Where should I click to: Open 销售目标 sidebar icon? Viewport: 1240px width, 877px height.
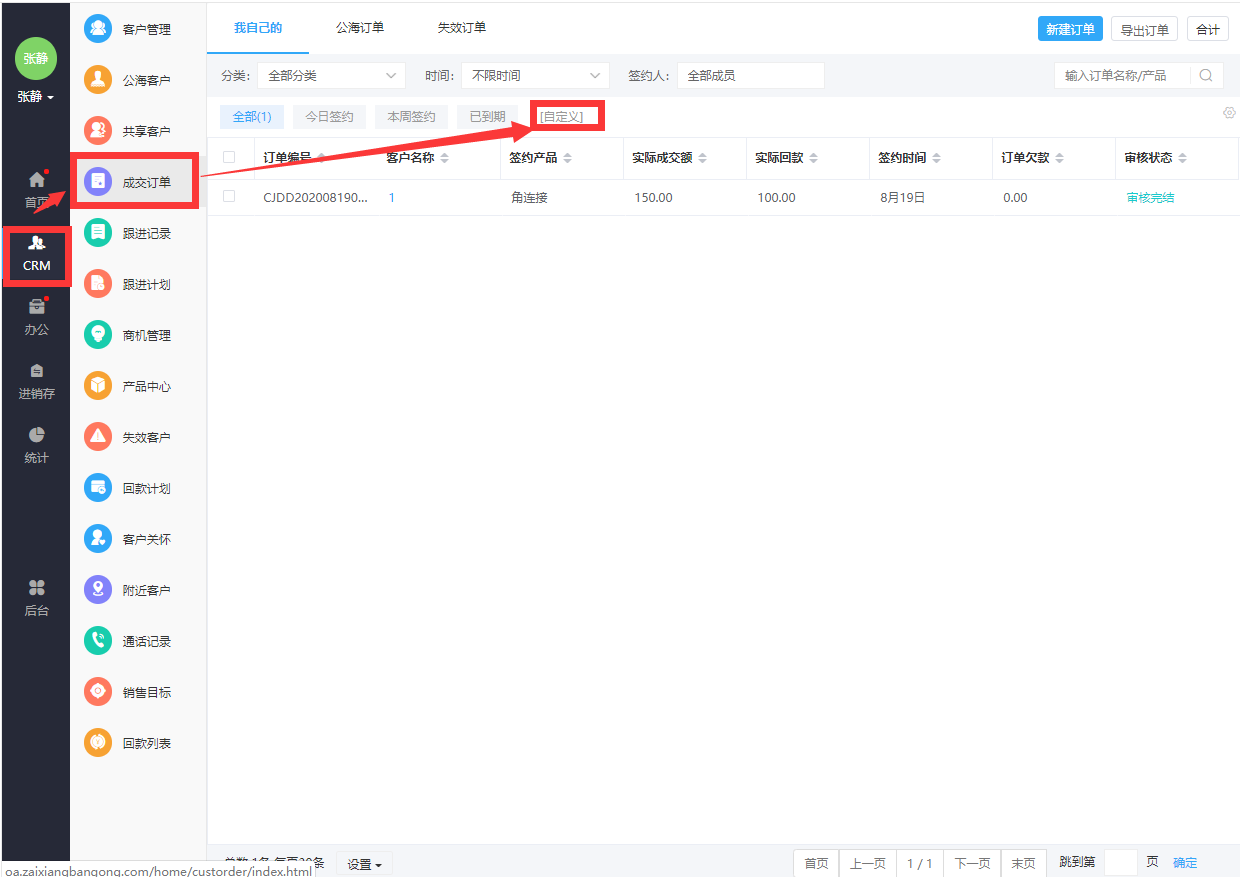coord(98,692)
